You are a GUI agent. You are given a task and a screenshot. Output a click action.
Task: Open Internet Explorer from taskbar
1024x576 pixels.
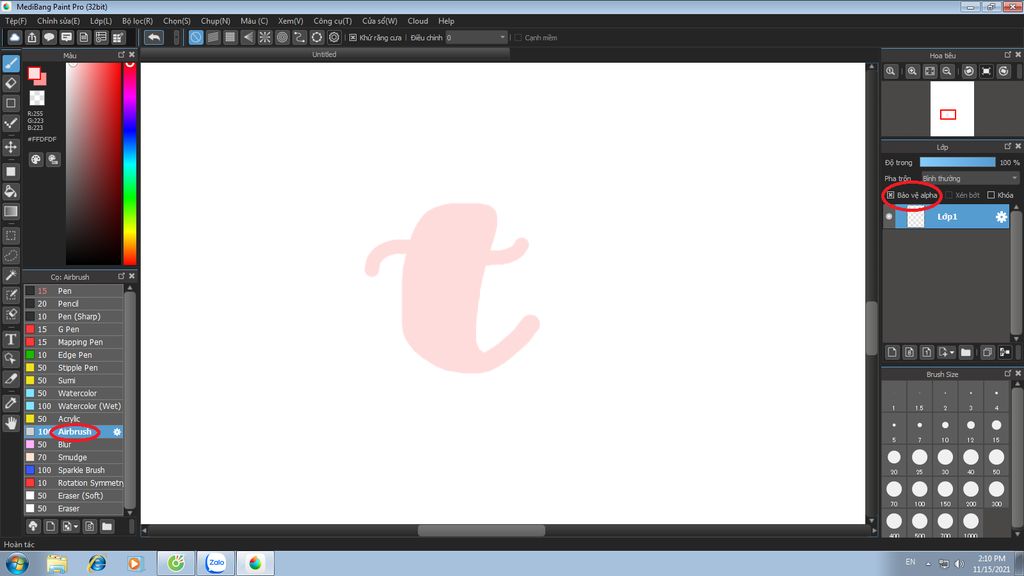tap(97, 563)
